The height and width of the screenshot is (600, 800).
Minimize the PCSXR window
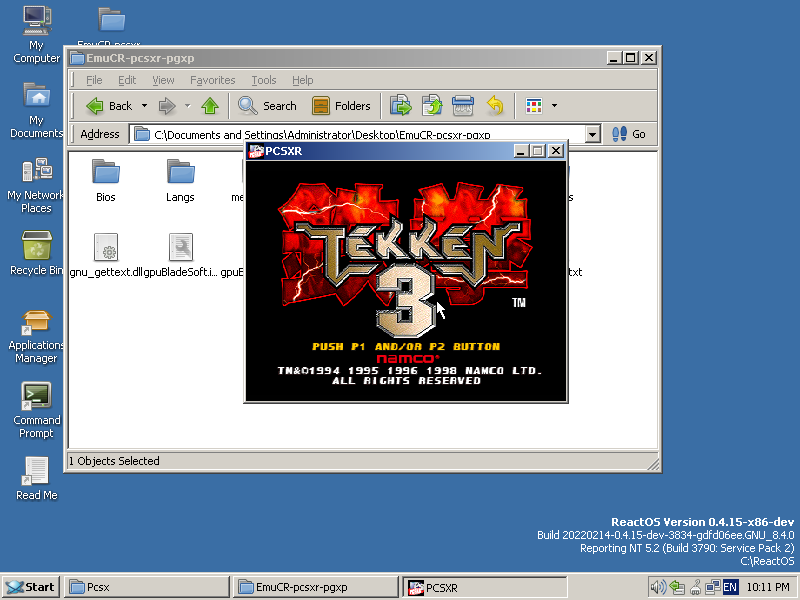coord(520,151)
